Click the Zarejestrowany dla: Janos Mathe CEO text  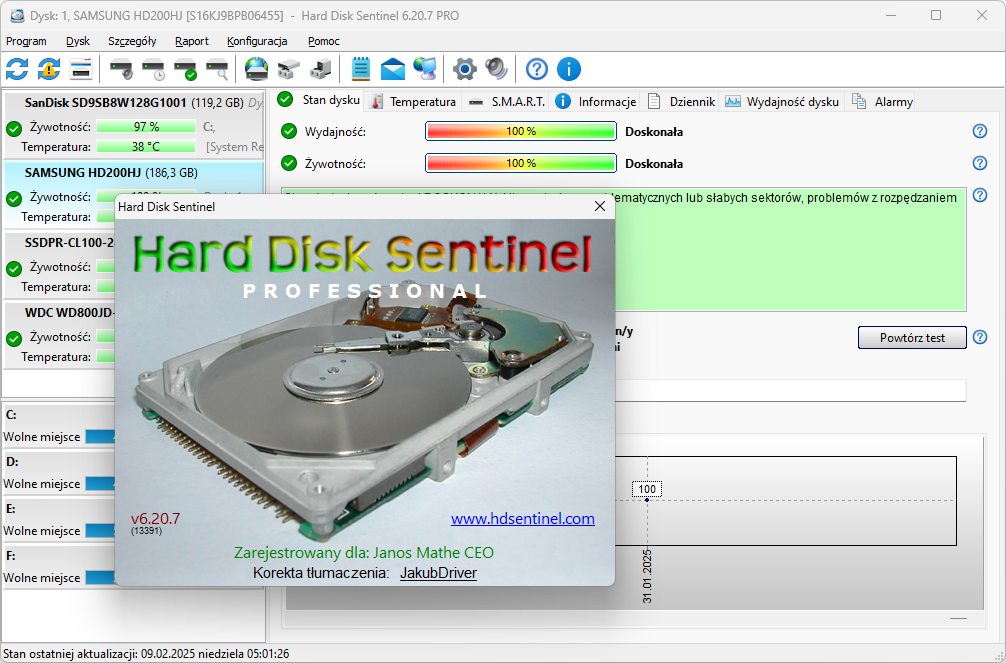pos(364,553)
